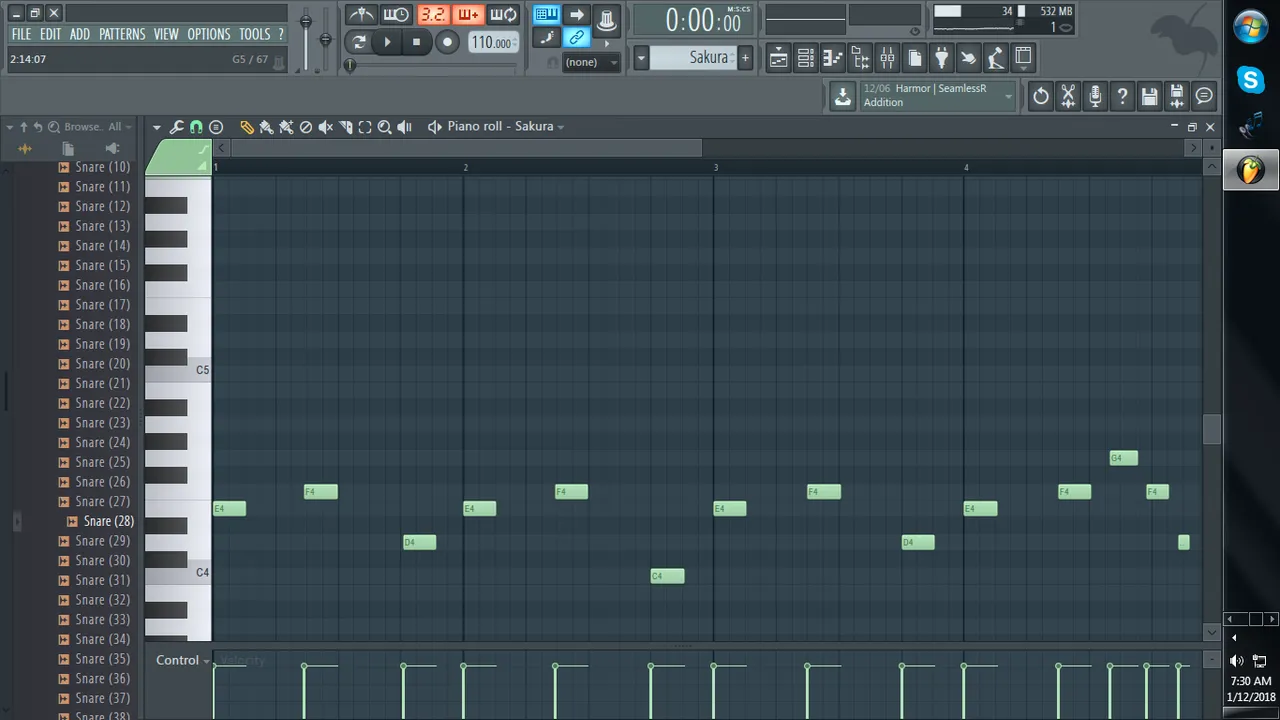Open the Stamp tool icon

215,127
